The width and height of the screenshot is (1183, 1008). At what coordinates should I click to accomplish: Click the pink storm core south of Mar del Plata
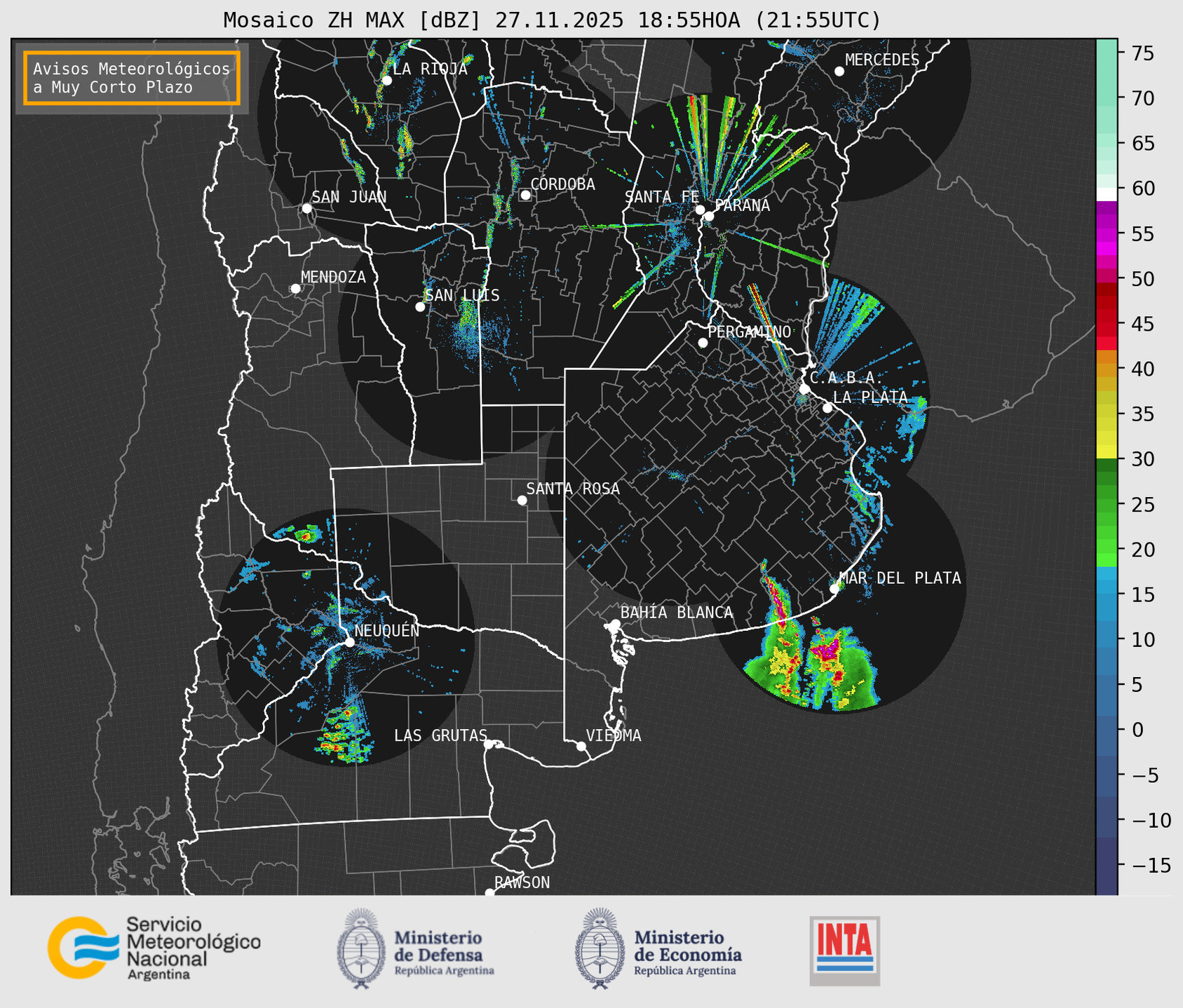(826, 650)
